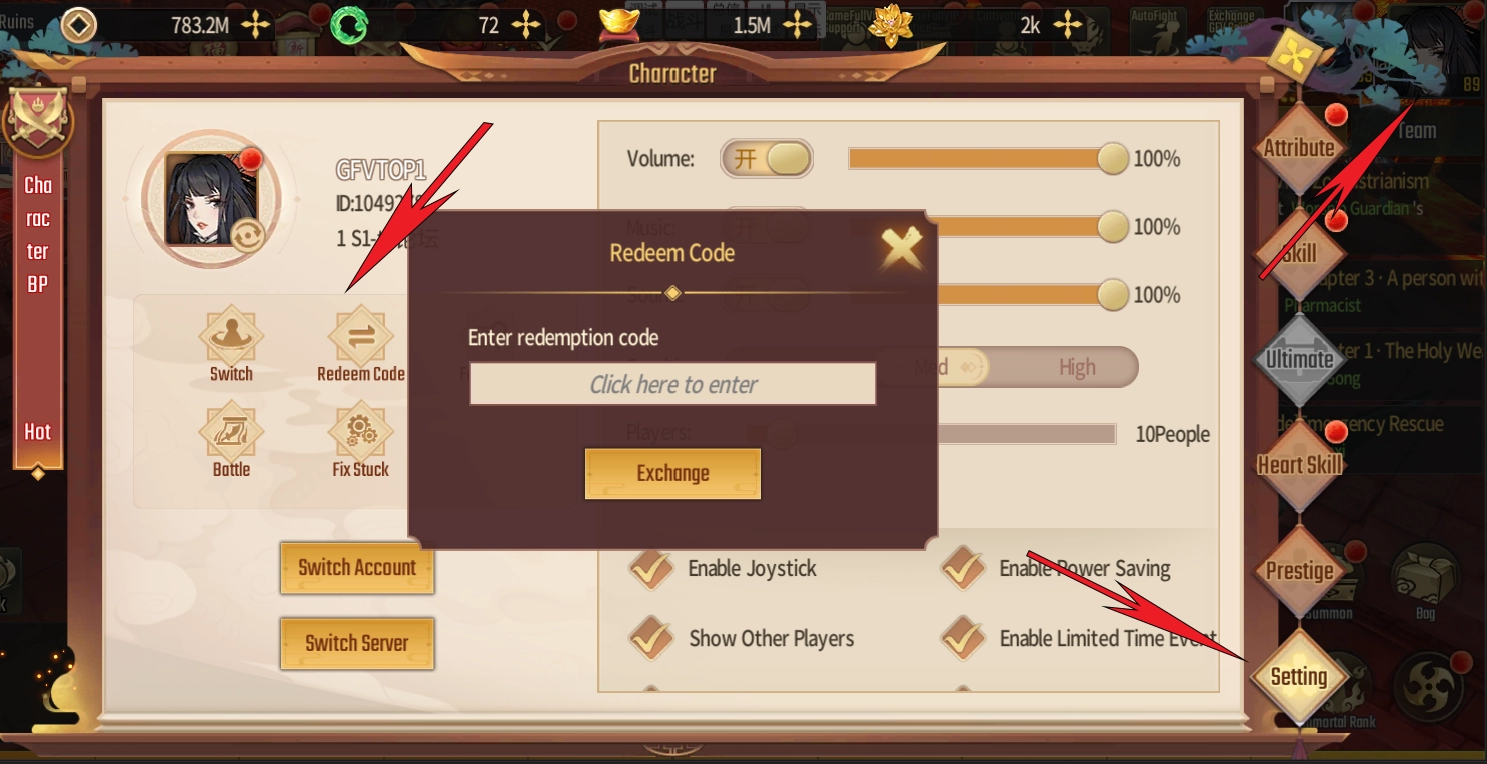Switch to the Heart Skill tab
Screen dimensions: 1487x764
pyautogui.click(x=1299, y=465)
